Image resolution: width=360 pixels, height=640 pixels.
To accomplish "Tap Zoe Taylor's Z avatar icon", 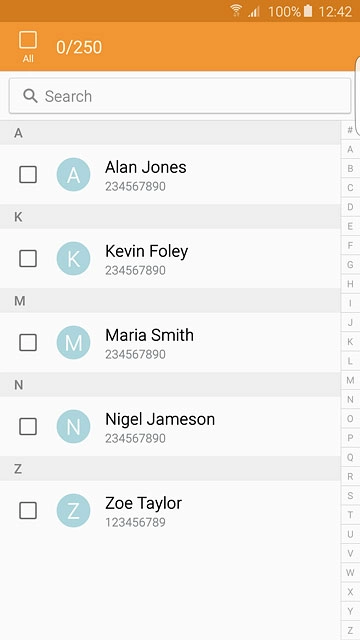I will tap(73, 511).
